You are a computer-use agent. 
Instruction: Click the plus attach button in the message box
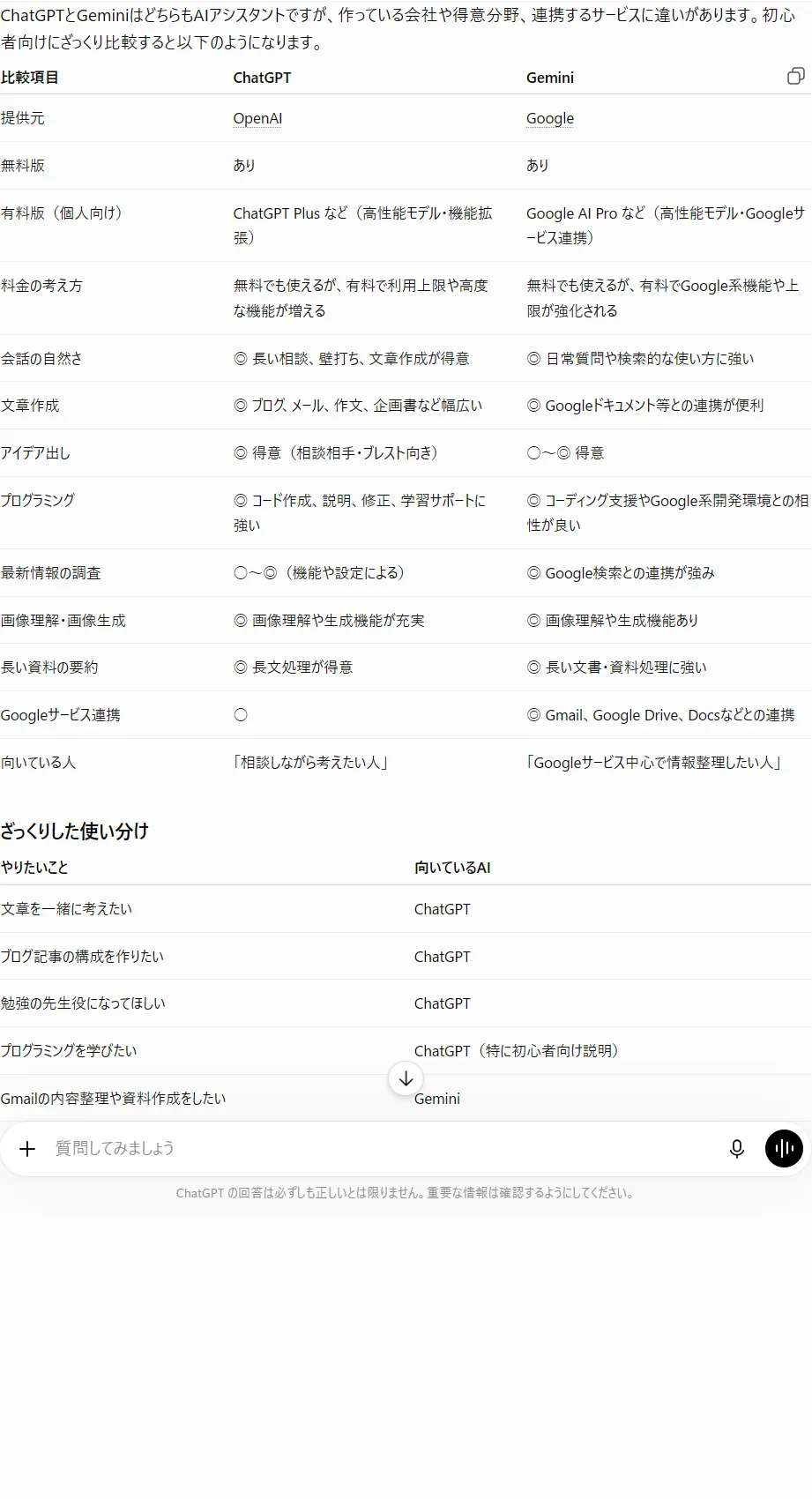[27, 1149]
